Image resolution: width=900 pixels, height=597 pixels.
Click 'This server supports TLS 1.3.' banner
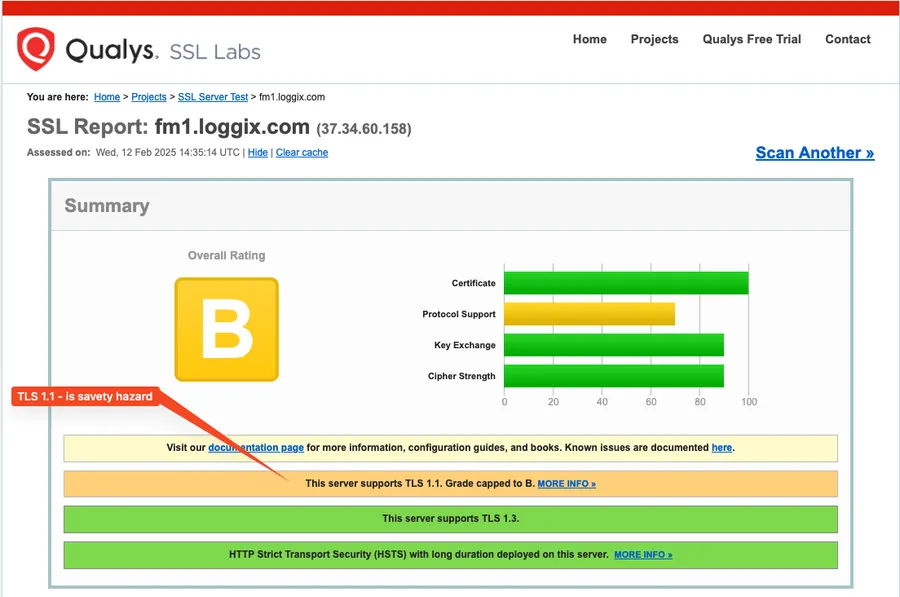pos(451,519)
